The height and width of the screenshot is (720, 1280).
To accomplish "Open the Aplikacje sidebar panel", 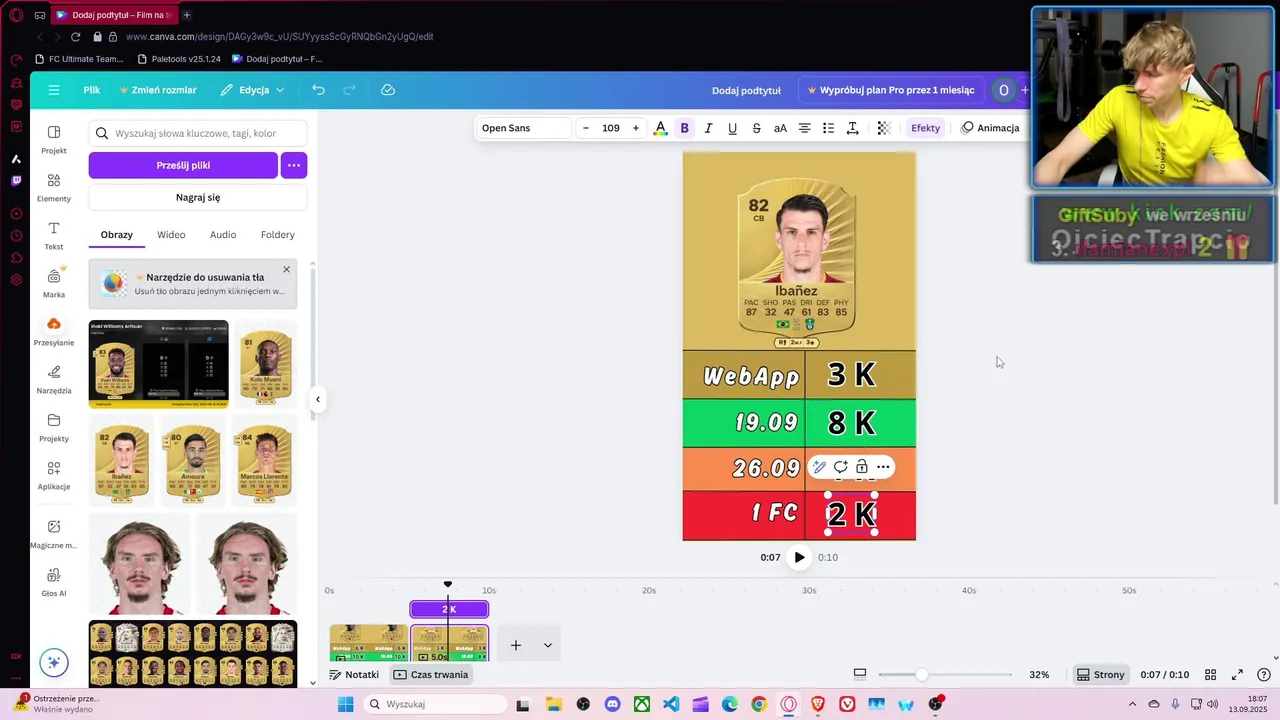I will point(54,476).
